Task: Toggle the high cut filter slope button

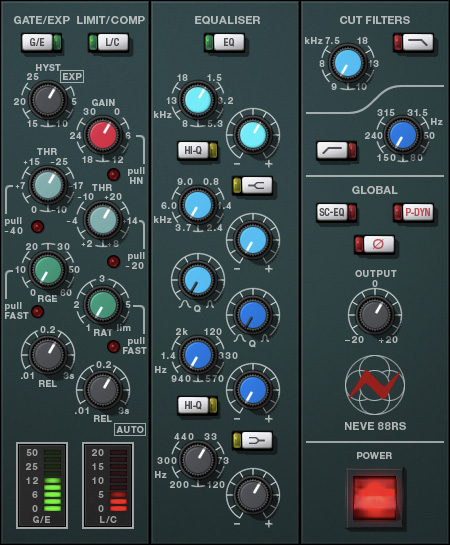Action: point(414,42)
